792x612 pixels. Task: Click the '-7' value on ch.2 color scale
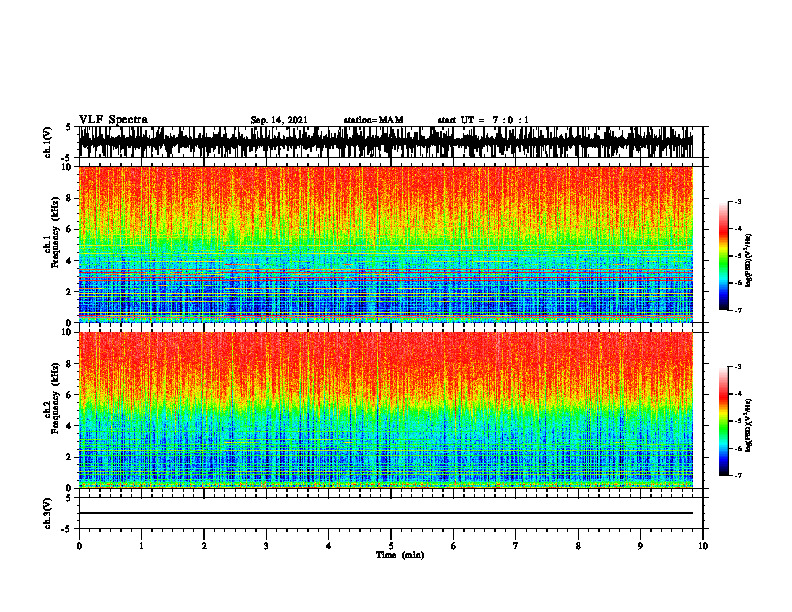point(738,475)
